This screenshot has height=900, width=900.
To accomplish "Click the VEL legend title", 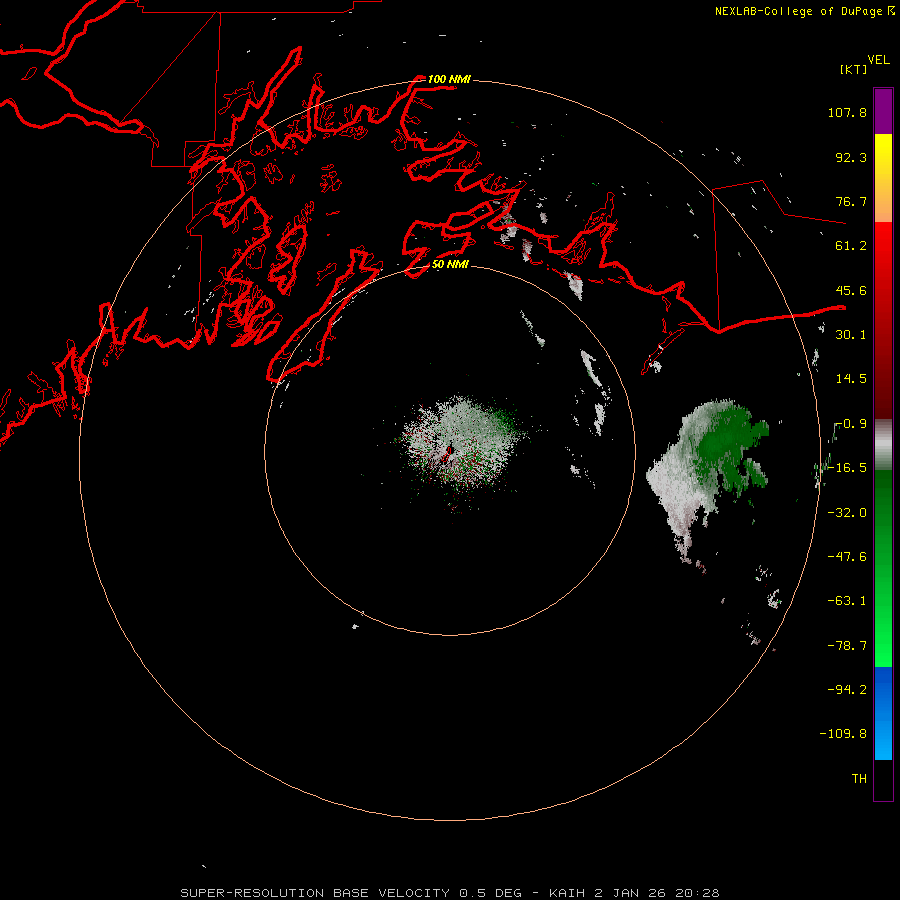I will click(878, 60).
